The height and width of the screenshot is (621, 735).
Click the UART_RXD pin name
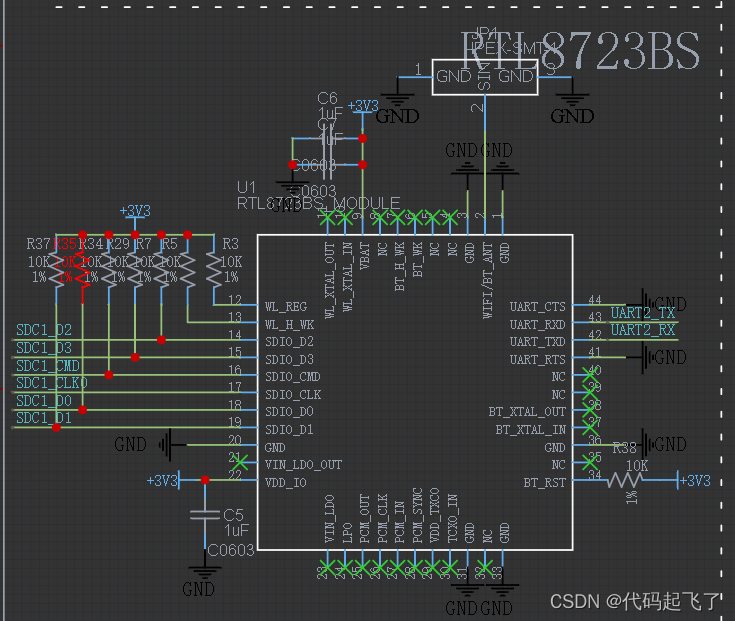point(538,325)
